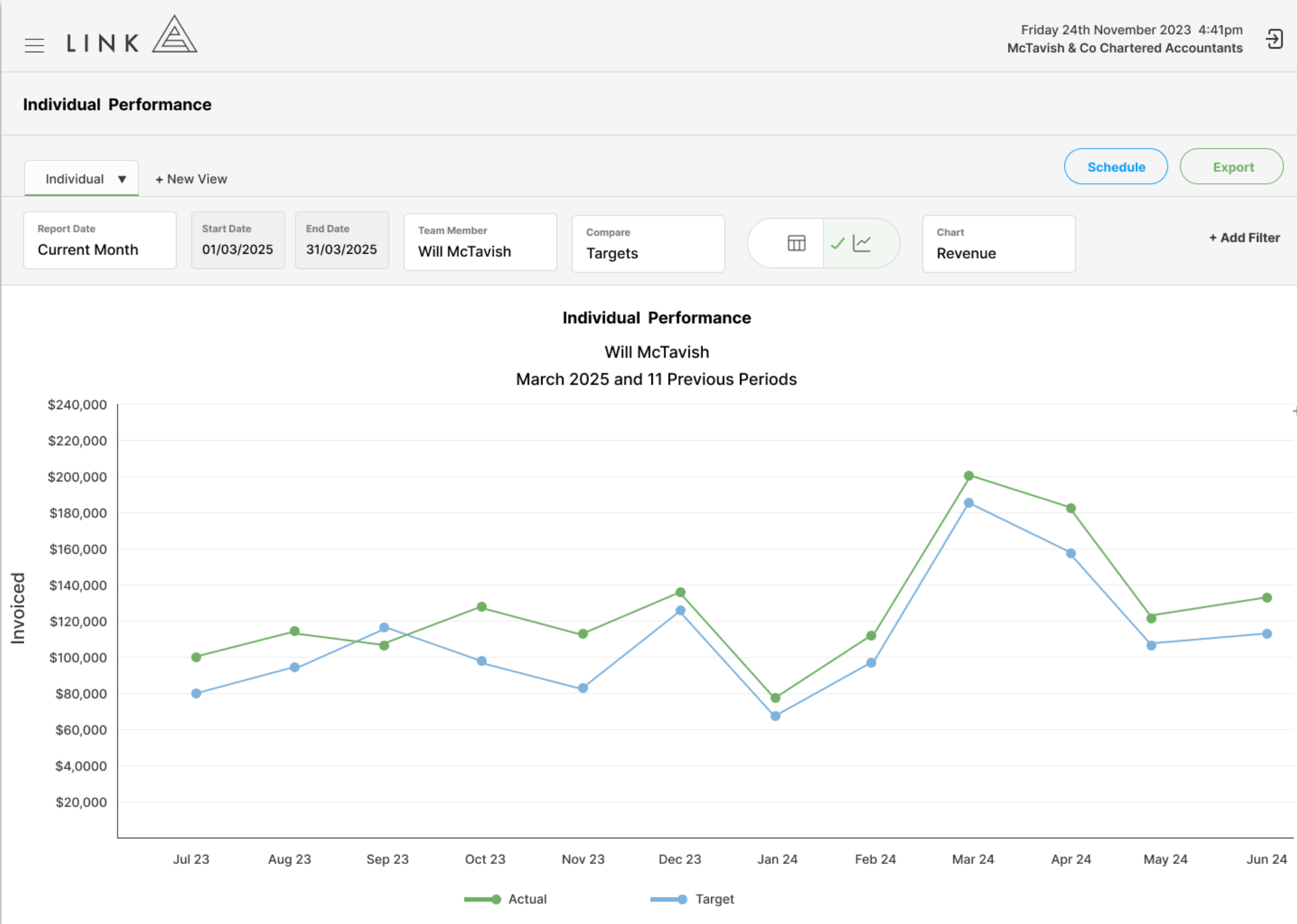Click 'March 2025 and 11 Previous Periods' text
The width and height of the screenshot is (1297, 924).
(x=656, y=379)
